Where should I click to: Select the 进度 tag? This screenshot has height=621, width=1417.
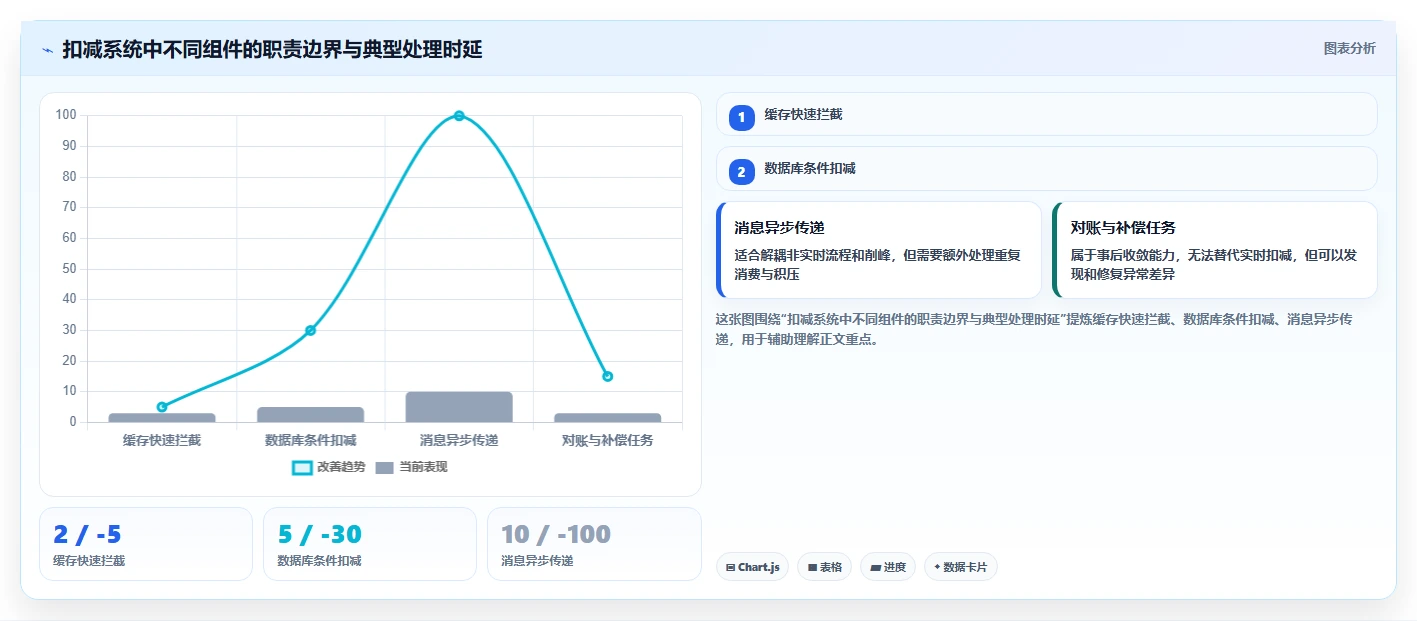tap(888, 567)
